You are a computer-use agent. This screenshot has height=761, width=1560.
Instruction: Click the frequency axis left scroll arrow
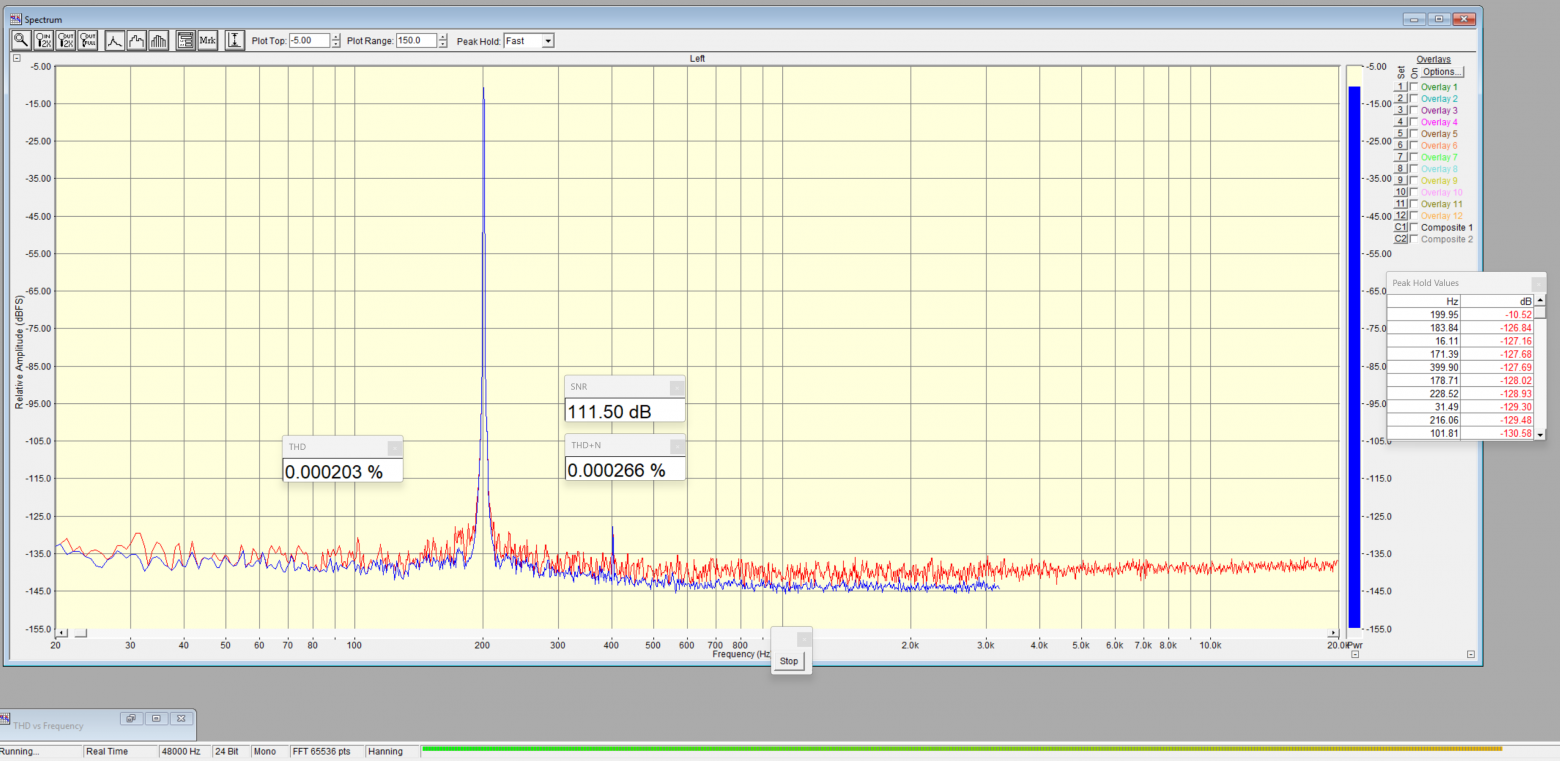click(x=62, y=633)
